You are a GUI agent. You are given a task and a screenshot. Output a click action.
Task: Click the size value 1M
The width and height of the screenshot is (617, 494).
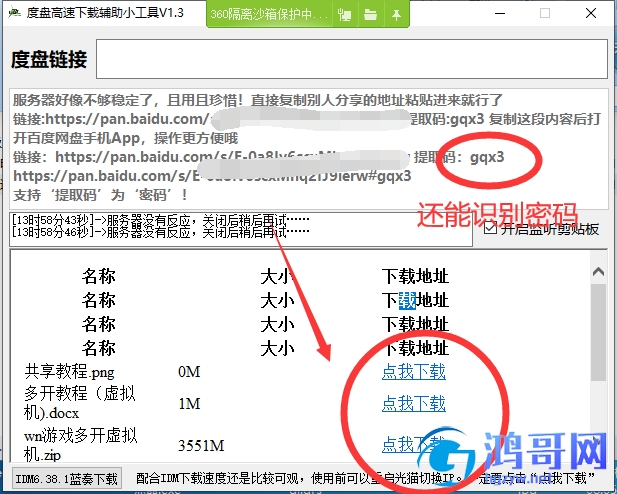(x=189, y=403)
